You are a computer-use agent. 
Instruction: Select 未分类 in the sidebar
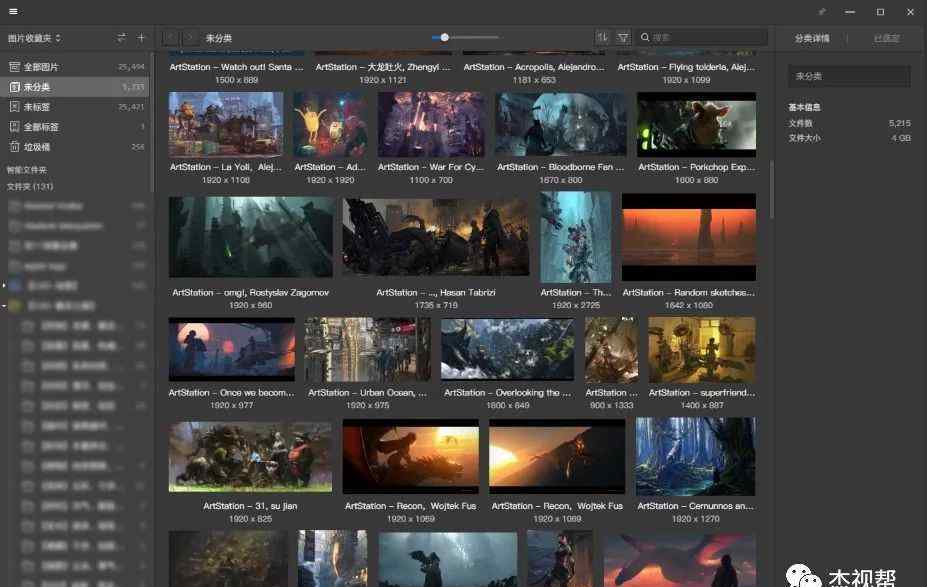point(74,87)
